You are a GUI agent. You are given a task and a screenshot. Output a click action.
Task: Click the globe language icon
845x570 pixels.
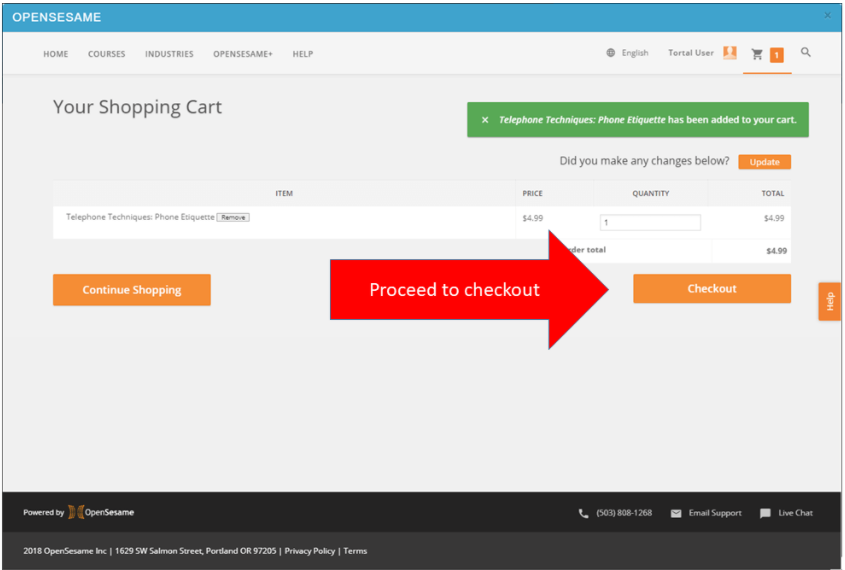point(611,53)
